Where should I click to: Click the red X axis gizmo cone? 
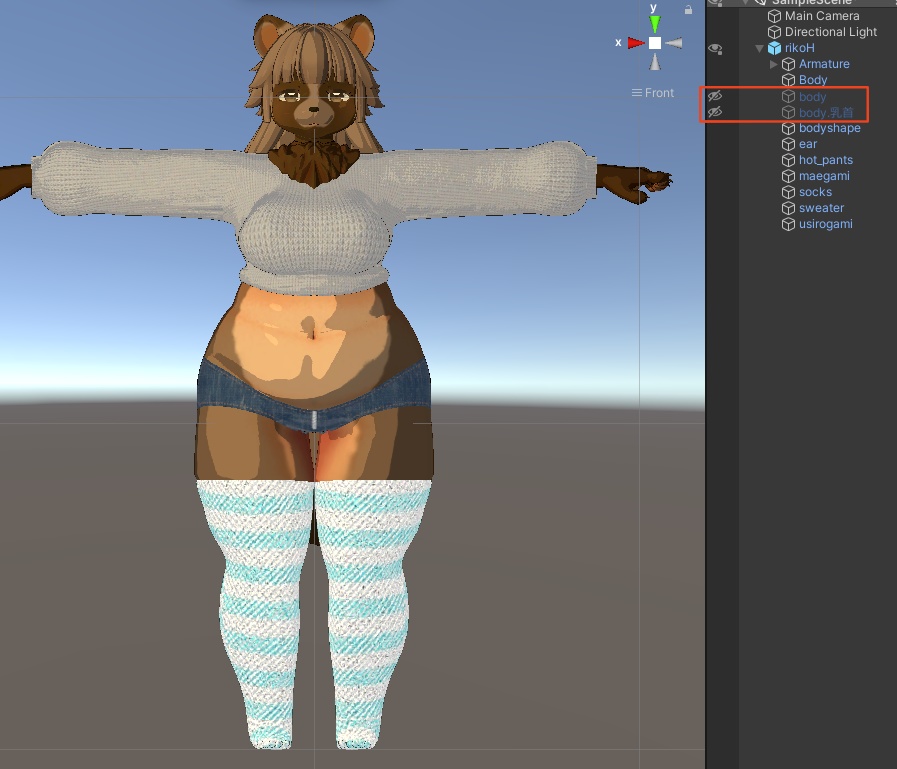[x=636, y=43]
